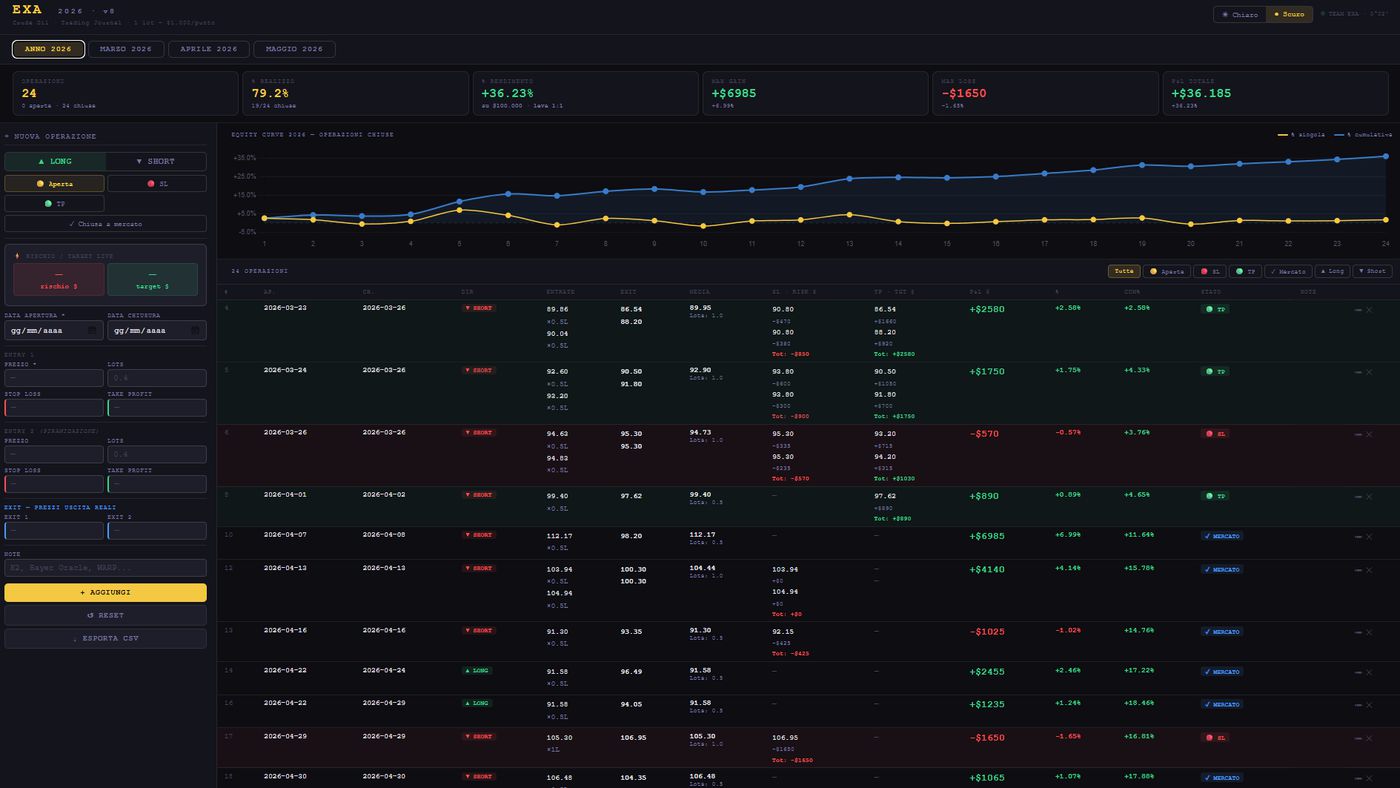Screen dimensions: 1400x788
Task: Select Chiusa a mercato status
Action: (x=105, y=224)
